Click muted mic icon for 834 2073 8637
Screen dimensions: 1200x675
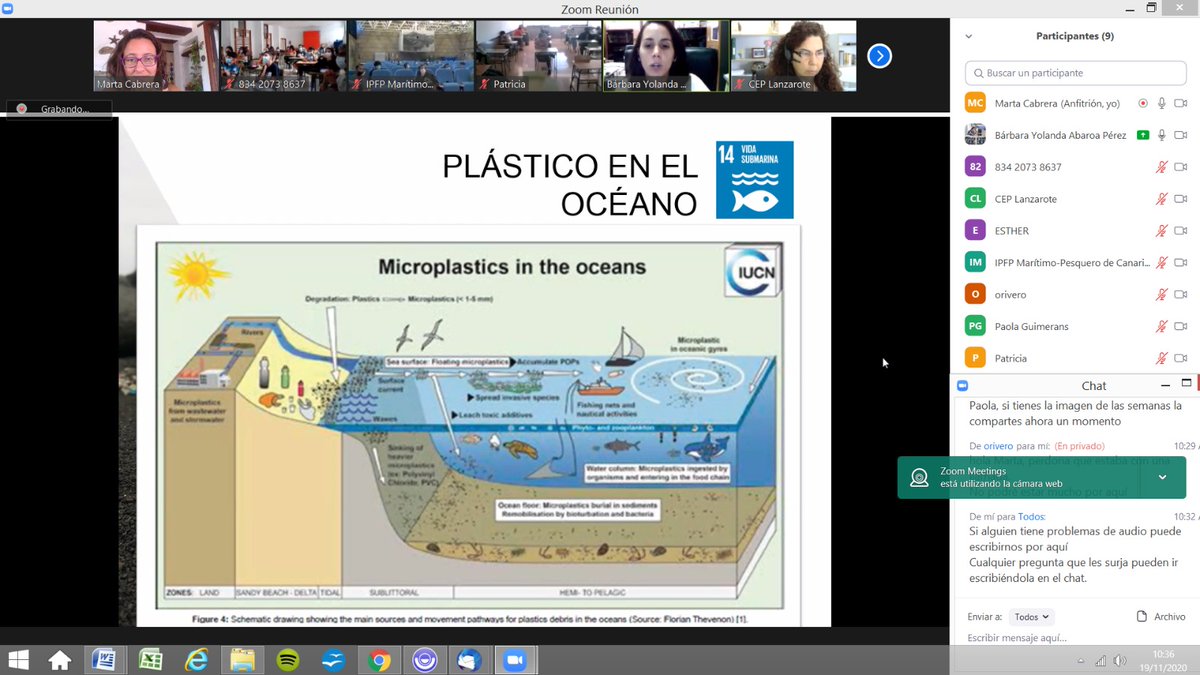coord(1161,167)
